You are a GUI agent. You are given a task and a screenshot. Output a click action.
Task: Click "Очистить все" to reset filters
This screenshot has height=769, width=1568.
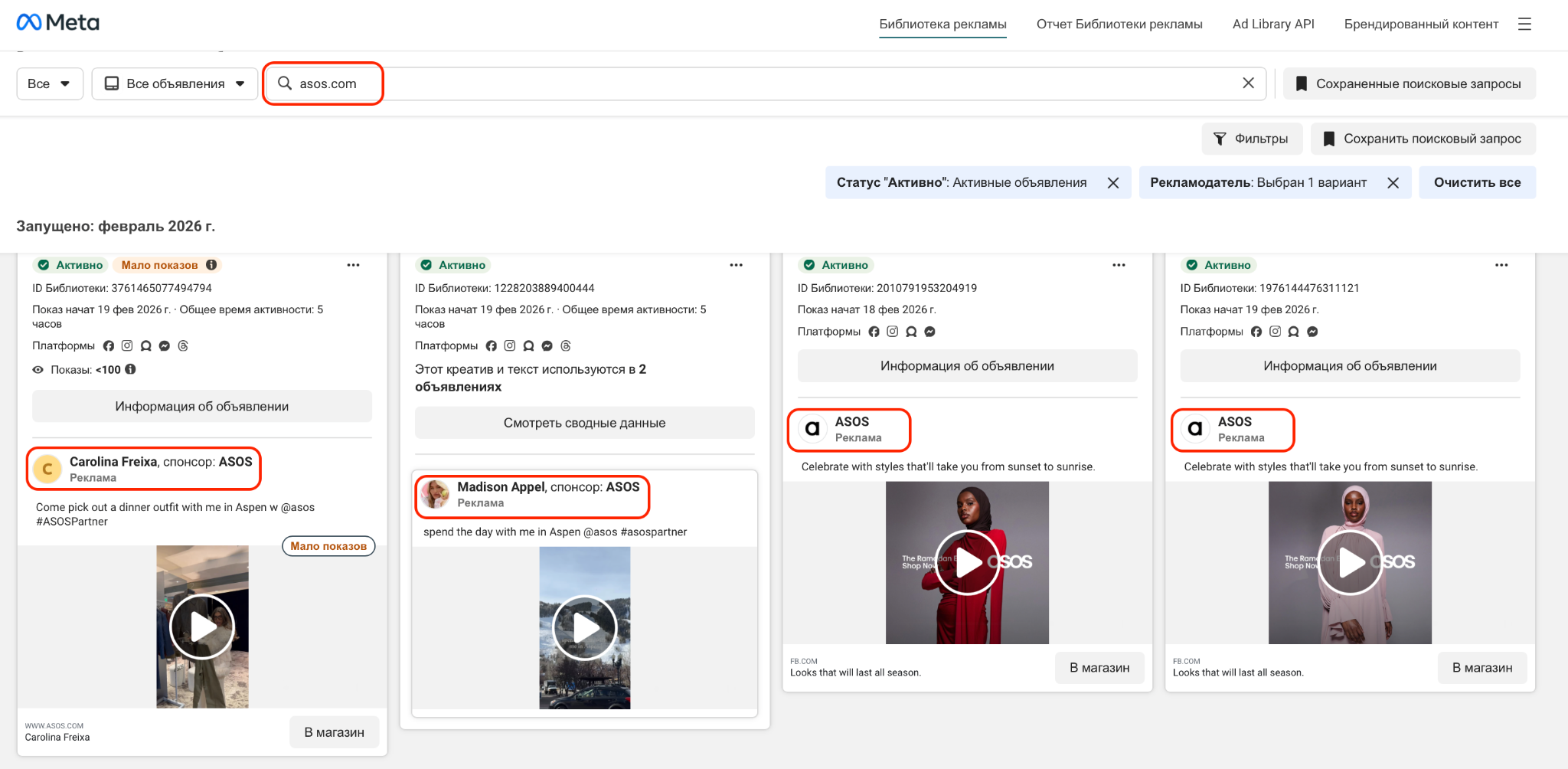[1476, 183]
